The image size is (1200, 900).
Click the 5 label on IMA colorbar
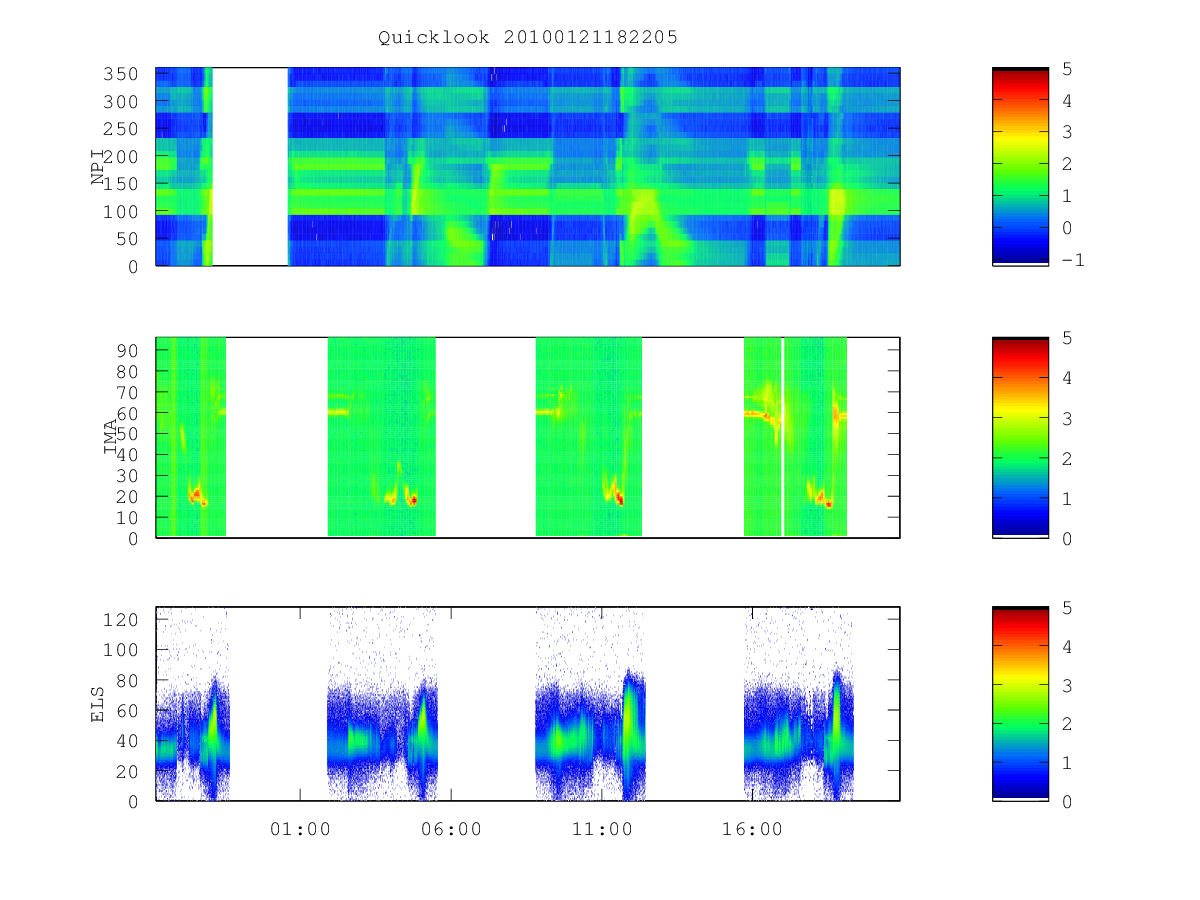1067,338
